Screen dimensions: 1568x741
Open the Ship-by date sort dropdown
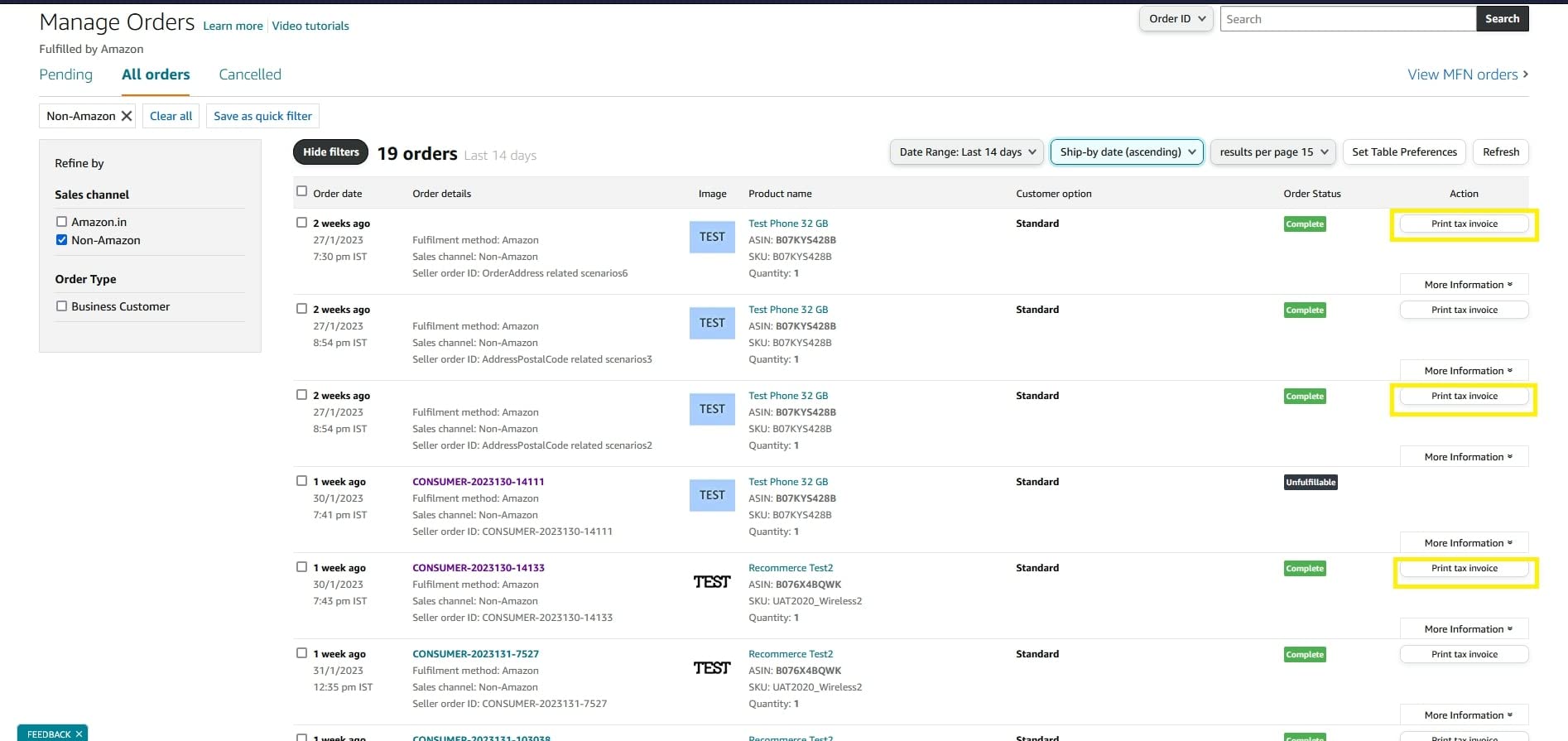click(1126, 152)
